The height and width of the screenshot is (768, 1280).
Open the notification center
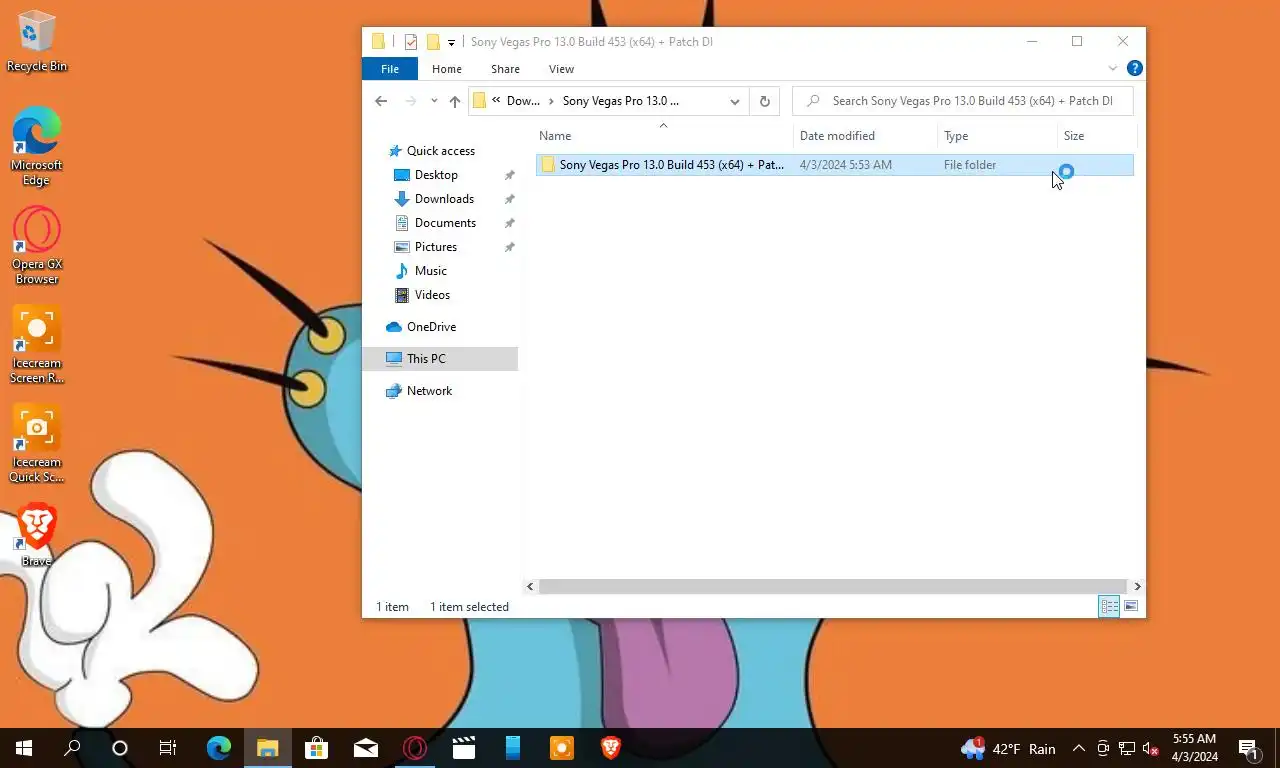tap(1250, 748)
